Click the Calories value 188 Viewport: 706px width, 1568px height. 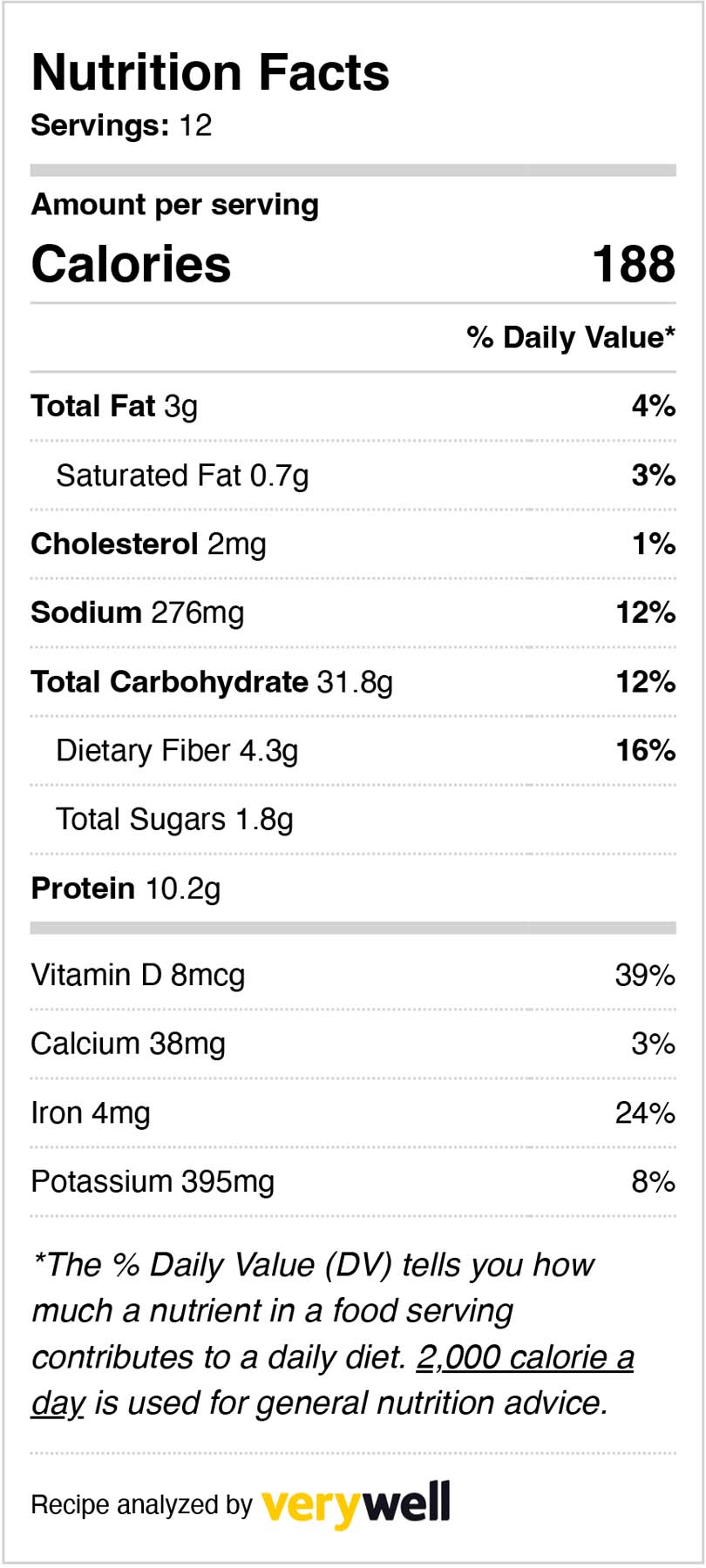click(x=634, y=264)
